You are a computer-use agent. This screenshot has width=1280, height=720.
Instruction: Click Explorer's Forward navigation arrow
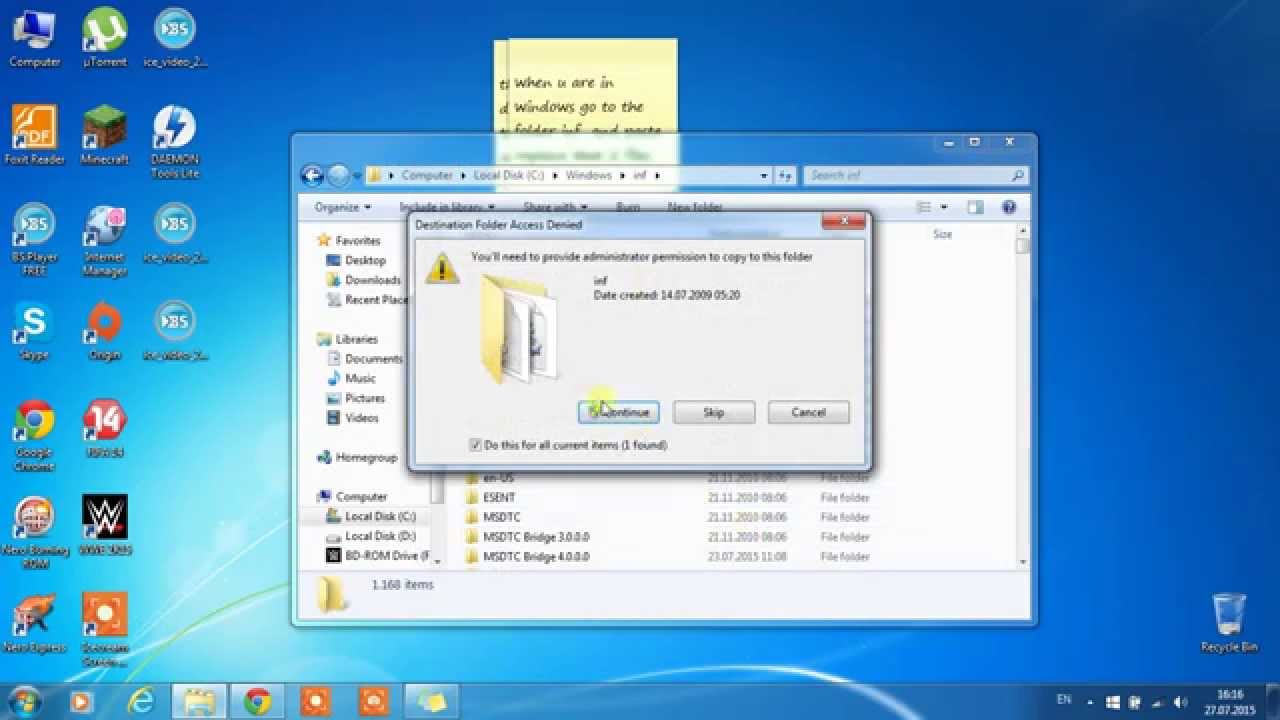pyautogui.click(x=338, y=175)
